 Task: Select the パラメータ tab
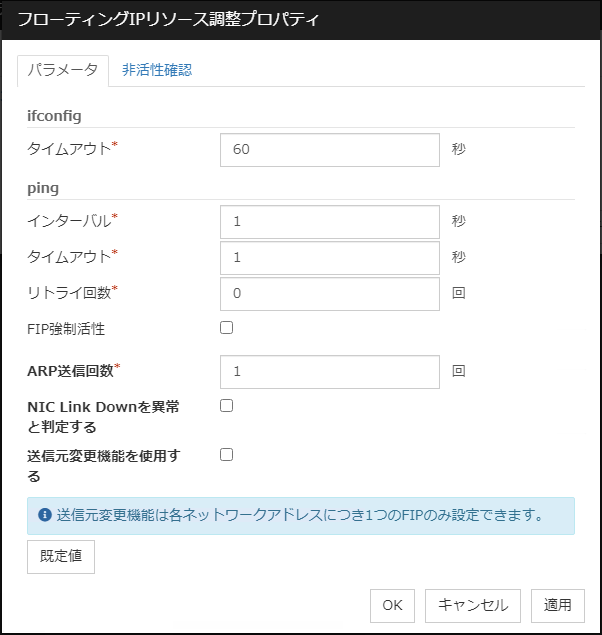[62, 70]
